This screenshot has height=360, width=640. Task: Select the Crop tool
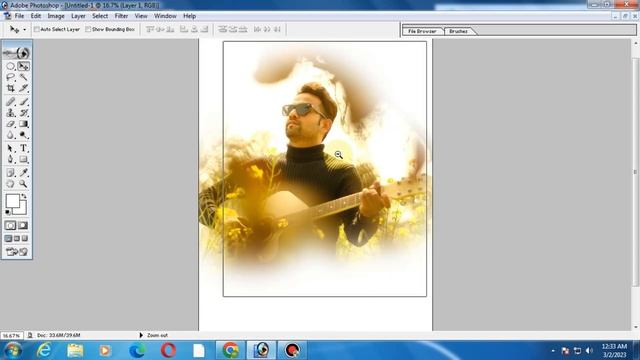11,88
